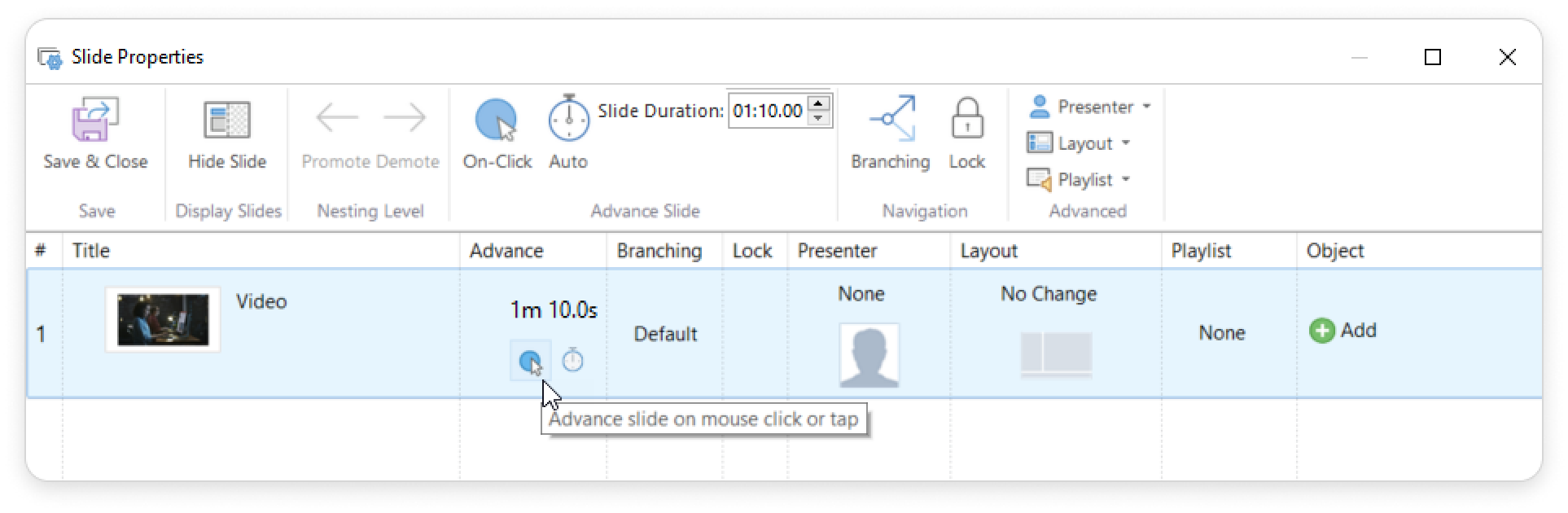This screenshot has width=1568, height=513.
Task: Click the Demote right arrow
Action: point(404,118)
